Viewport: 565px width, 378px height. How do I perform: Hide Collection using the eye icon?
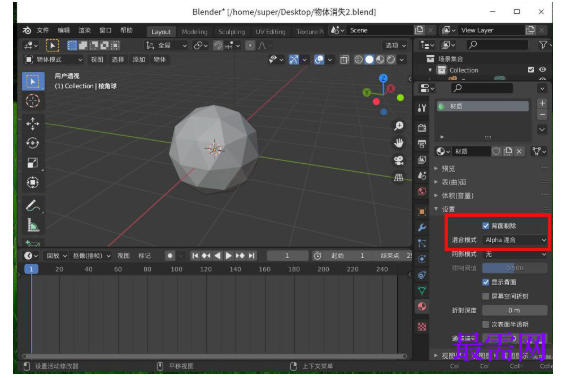pos(542,70)
